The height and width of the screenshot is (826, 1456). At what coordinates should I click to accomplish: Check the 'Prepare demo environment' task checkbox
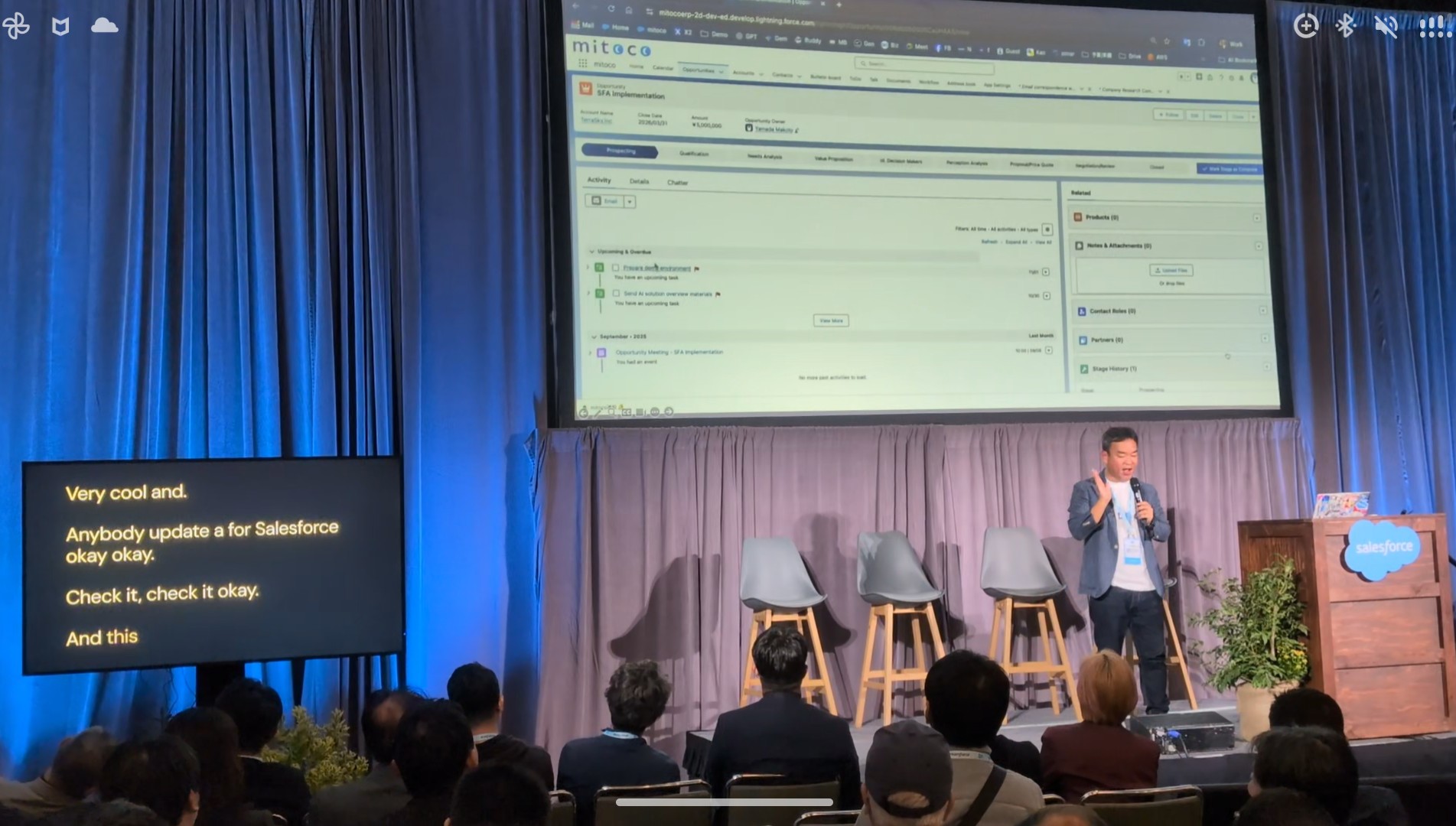coord(615,268)
